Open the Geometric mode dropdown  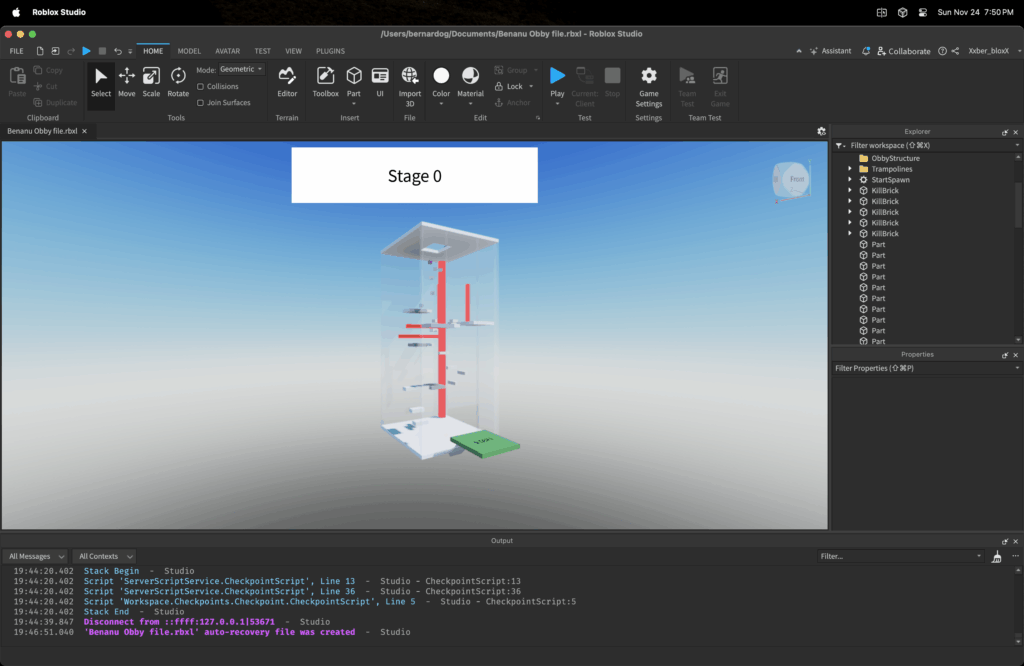click(241, 70)
